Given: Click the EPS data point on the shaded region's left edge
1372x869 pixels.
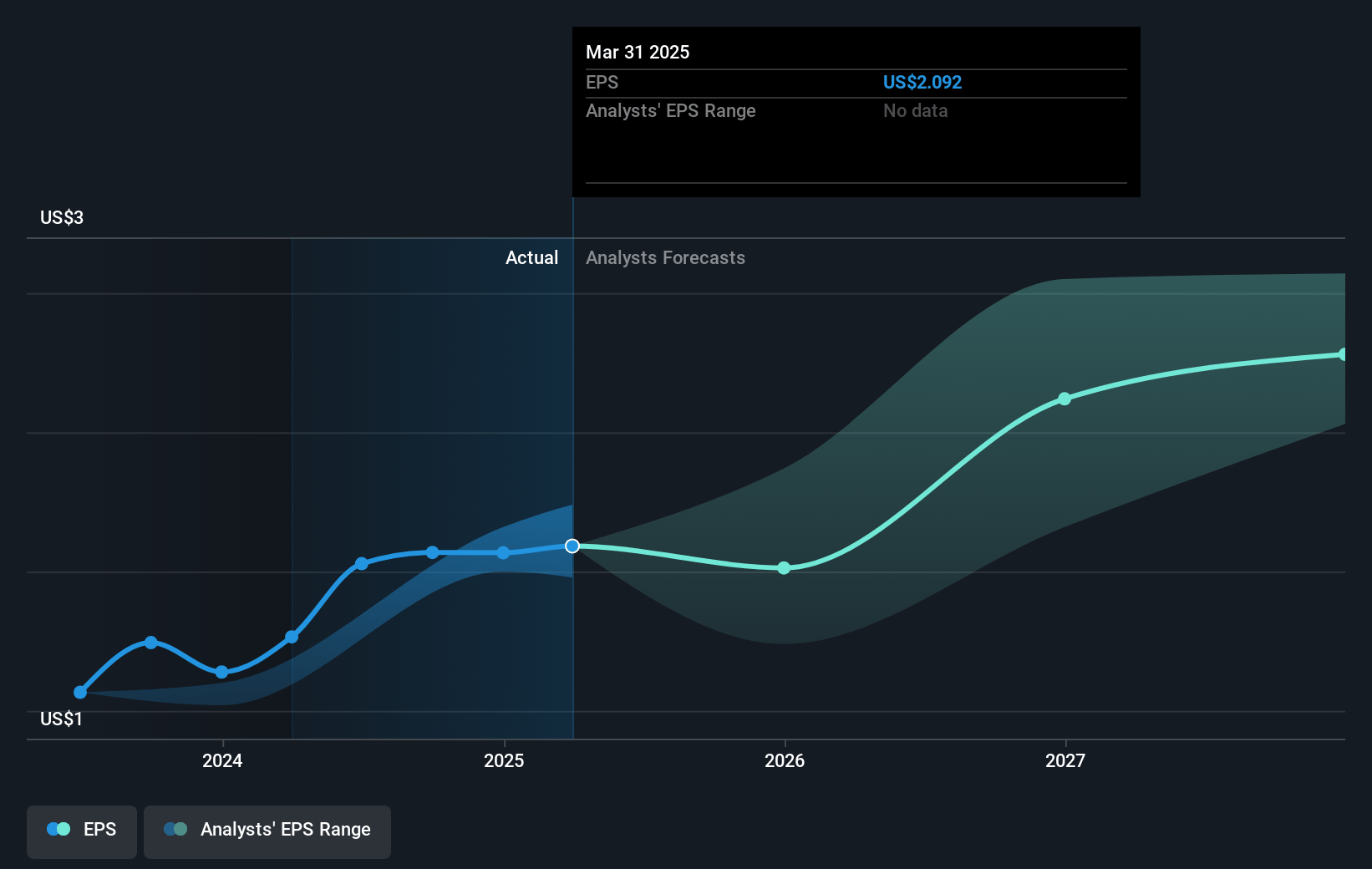Looking at the screenshot, I should tap(292, 637).
